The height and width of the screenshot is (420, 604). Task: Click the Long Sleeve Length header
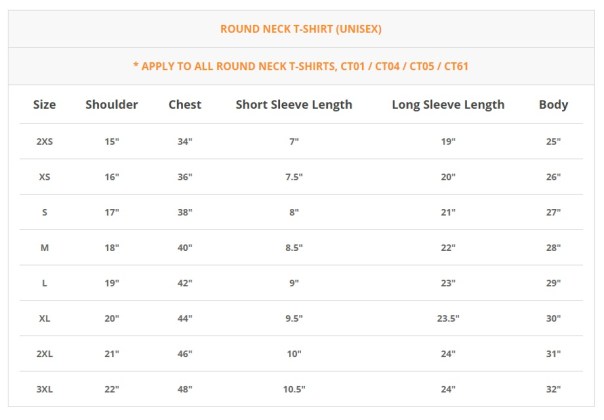pos(448,104)
